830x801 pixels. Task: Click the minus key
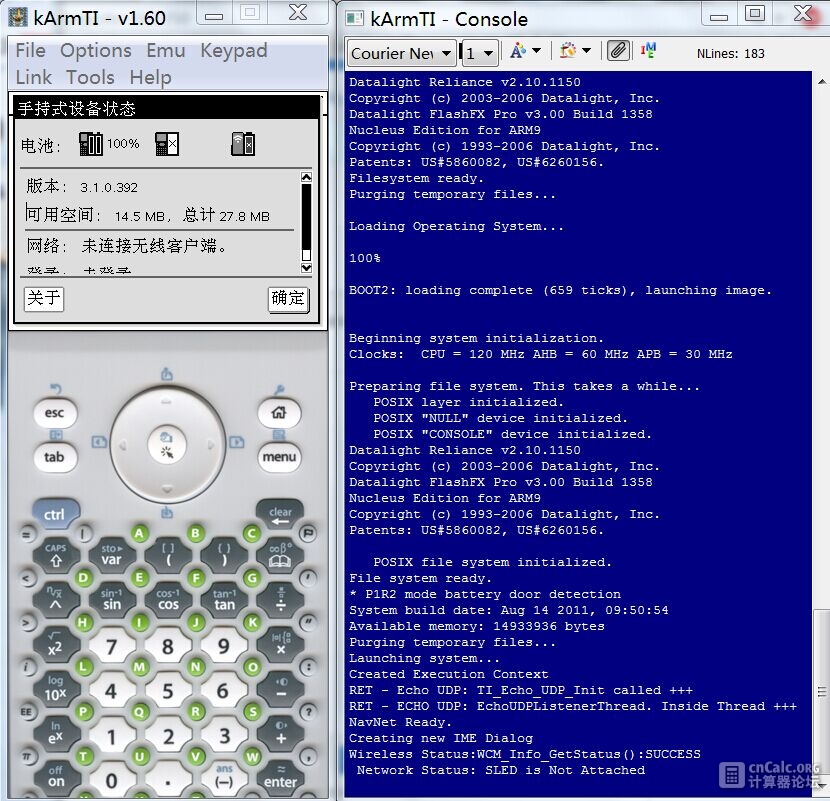[x=281, y=689]
